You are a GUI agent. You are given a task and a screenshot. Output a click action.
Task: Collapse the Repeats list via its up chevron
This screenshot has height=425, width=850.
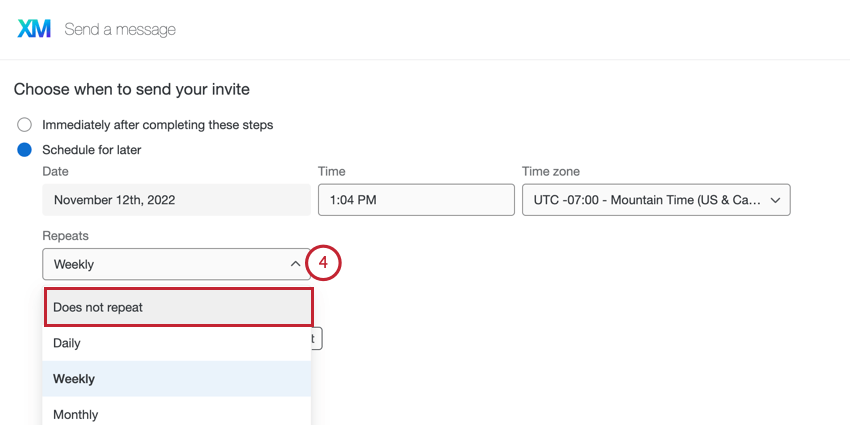coord(295,264)
